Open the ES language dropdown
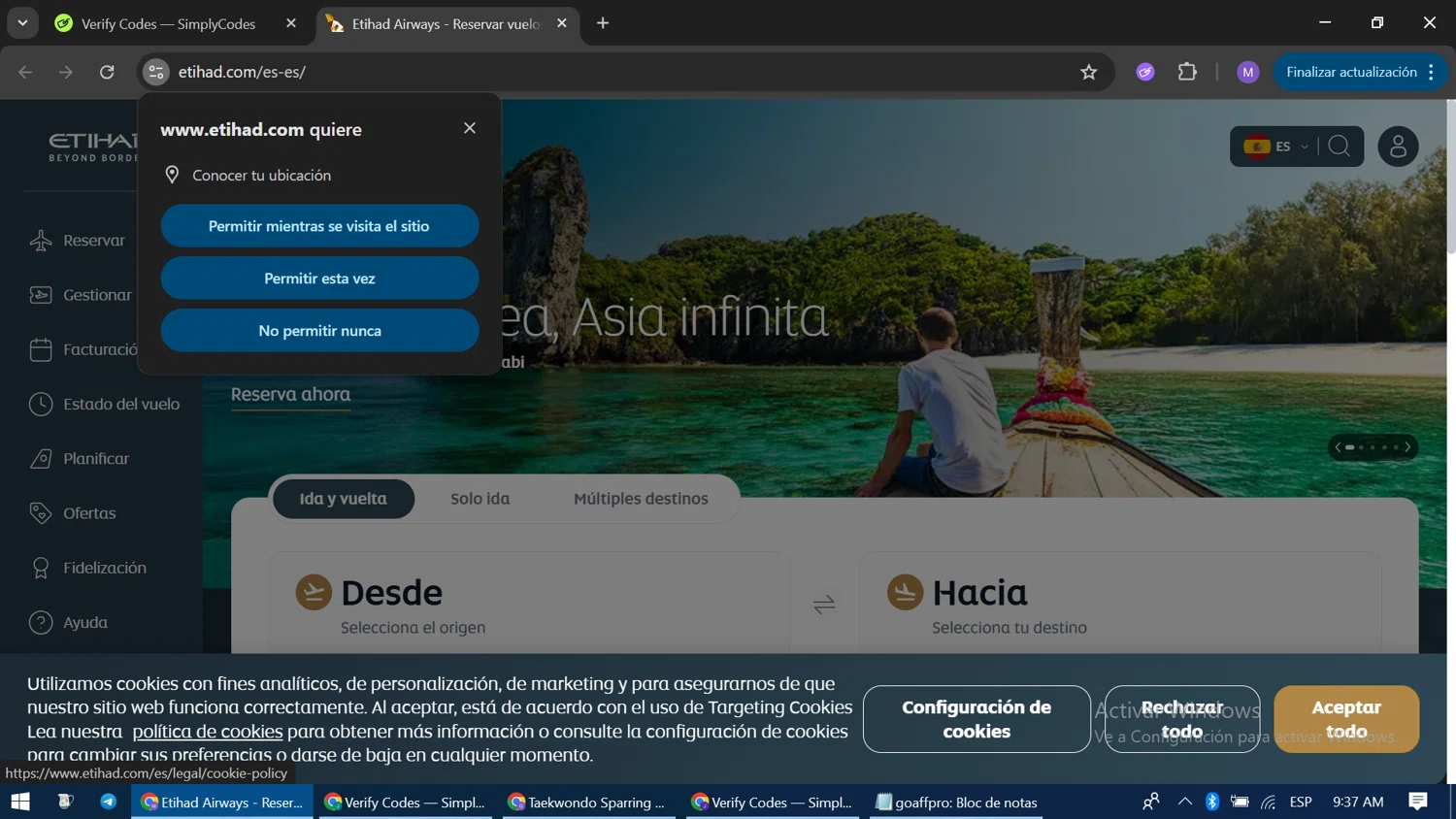Screen dimensions: 1456x819 click(x=1276, y=147)
